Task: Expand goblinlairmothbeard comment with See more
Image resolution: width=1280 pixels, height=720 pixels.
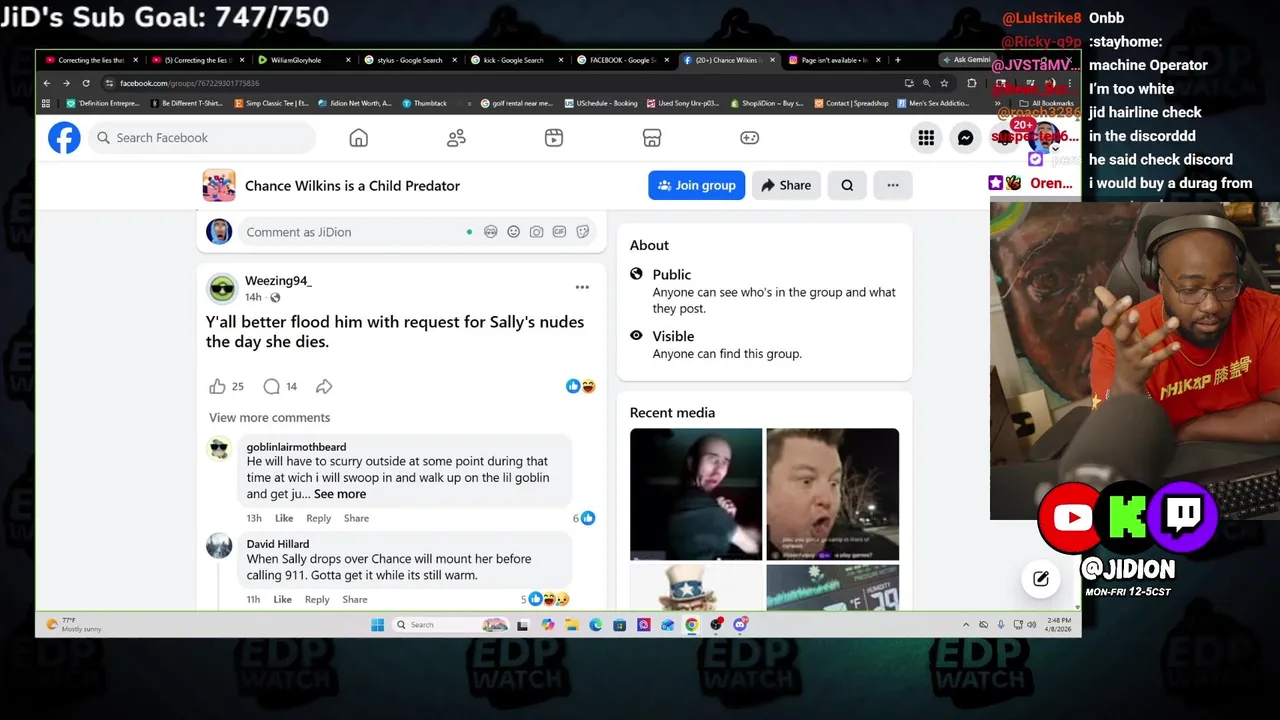Action: [x=340, y=494]
